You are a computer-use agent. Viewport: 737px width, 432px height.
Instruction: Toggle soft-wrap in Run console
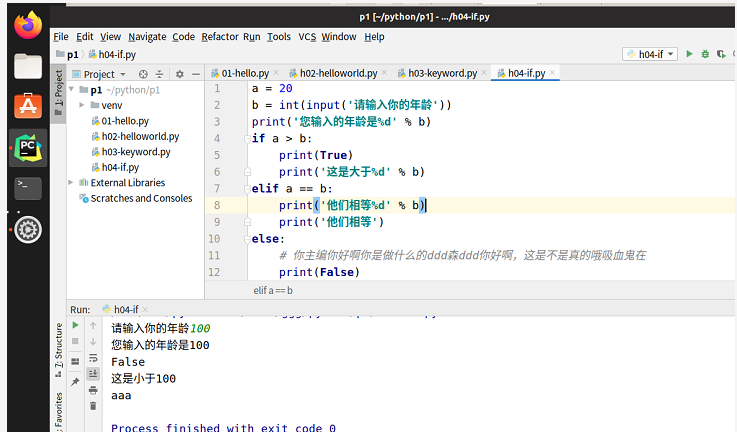click(x=93, y=358)
